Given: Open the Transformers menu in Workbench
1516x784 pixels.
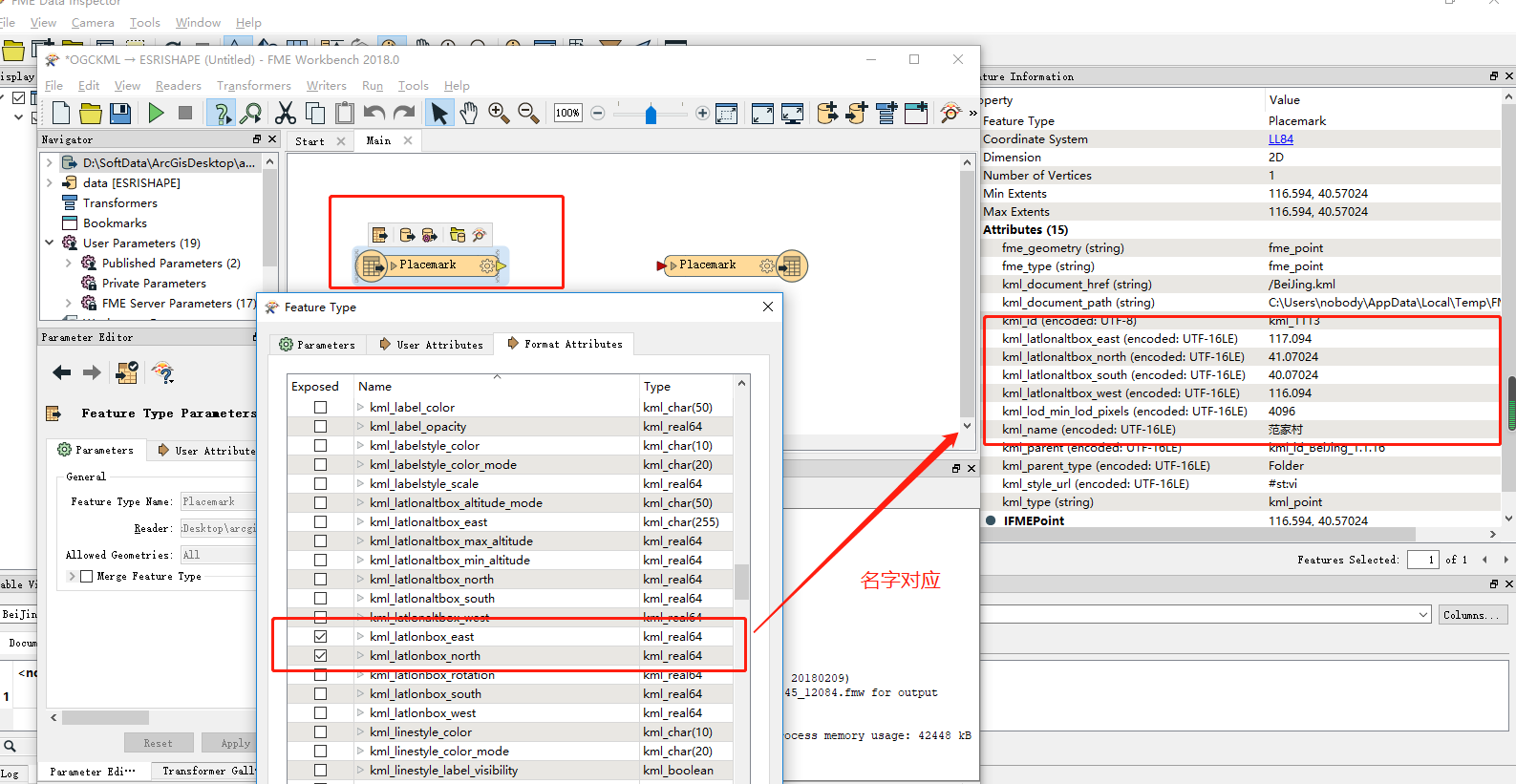Looking at the screenshot, I should 254,85.
